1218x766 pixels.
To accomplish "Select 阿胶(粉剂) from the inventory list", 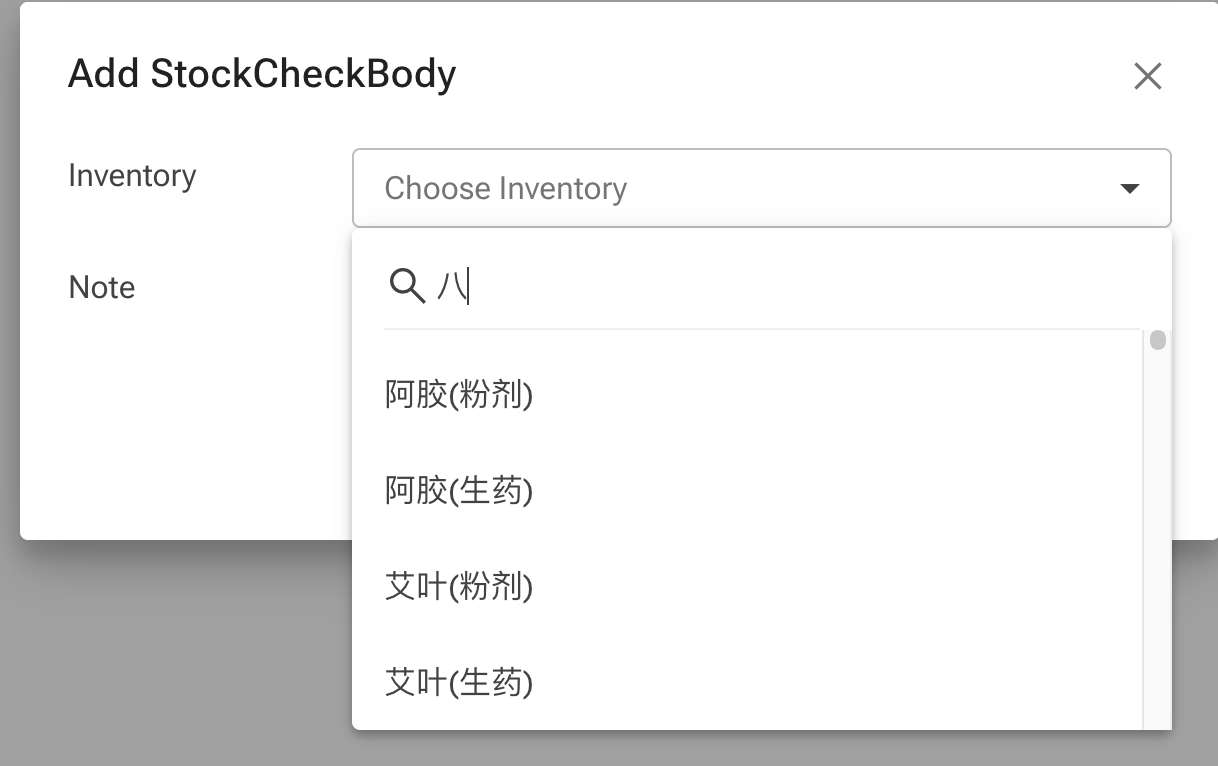I will pos(459,395).
